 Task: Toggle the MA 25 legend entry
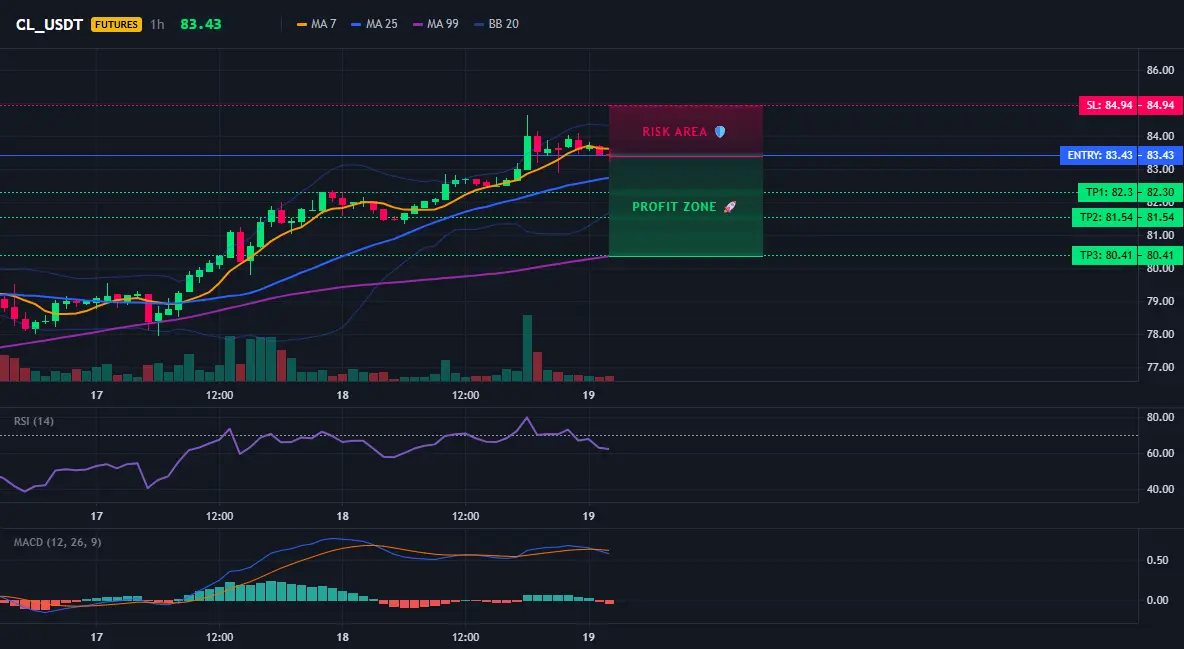pos(375,24)
